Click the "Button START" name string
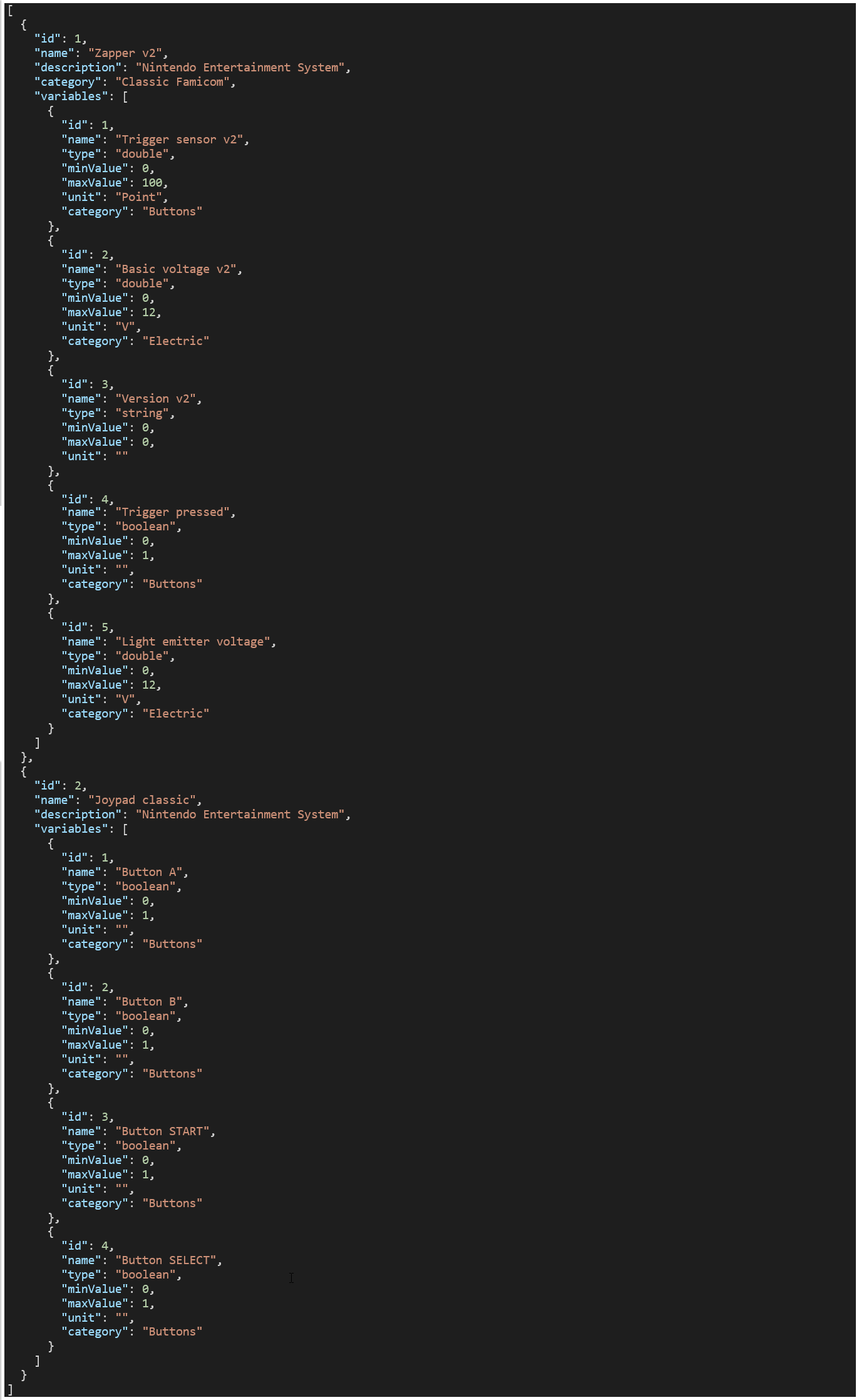This screenshot has height=1400, width=859. [x=162, y=1131]
